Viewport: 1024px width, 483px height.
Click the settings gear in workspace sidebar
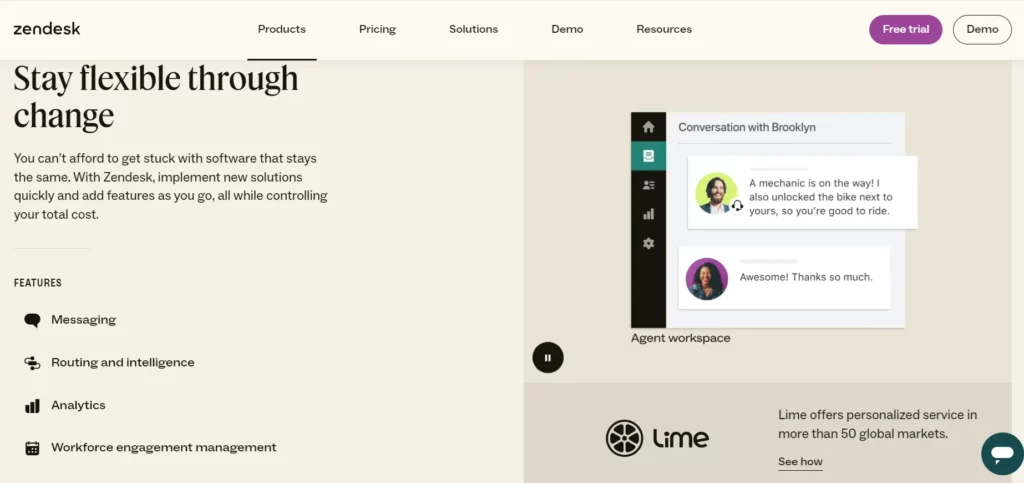click(x=648, y=243)
